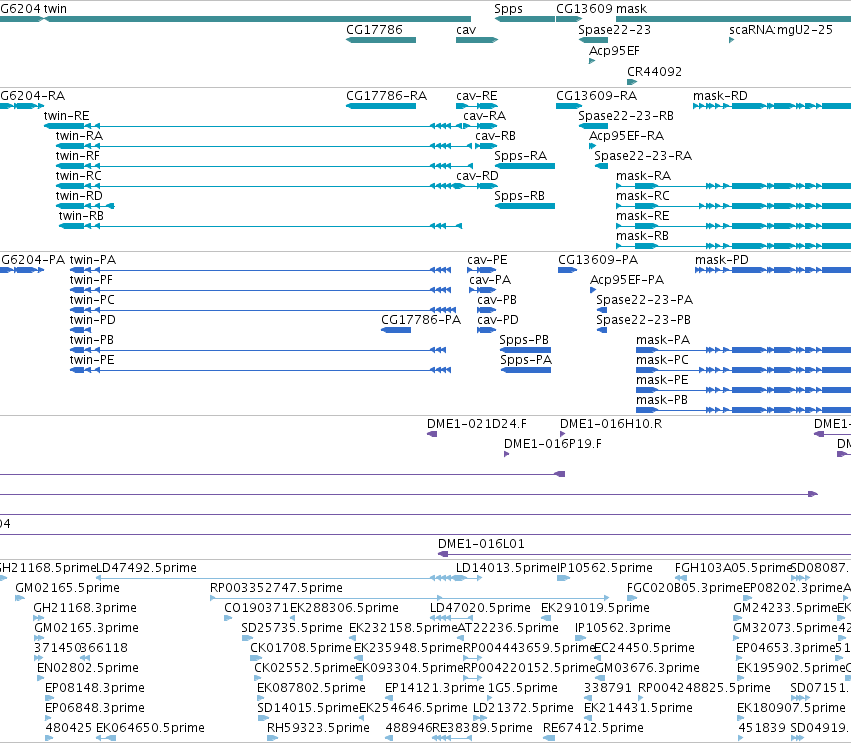Click the GM02165.5prime EST label

click(x=67, y=588)
